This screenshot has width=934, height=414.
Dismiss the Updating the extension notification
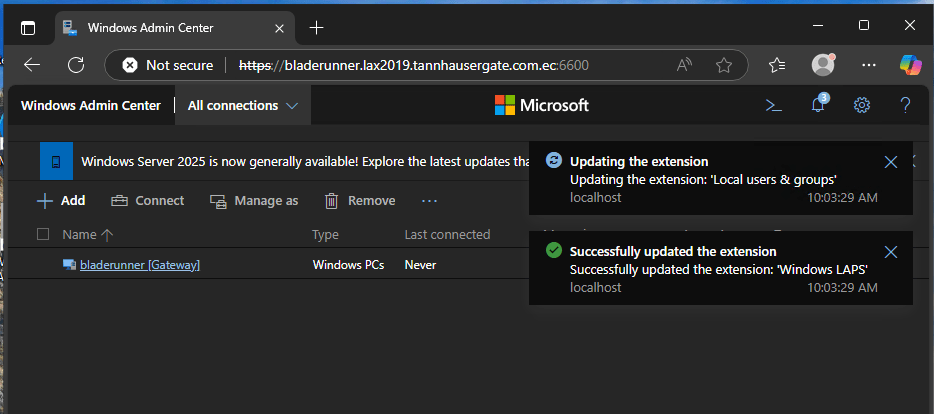(891, 162)
